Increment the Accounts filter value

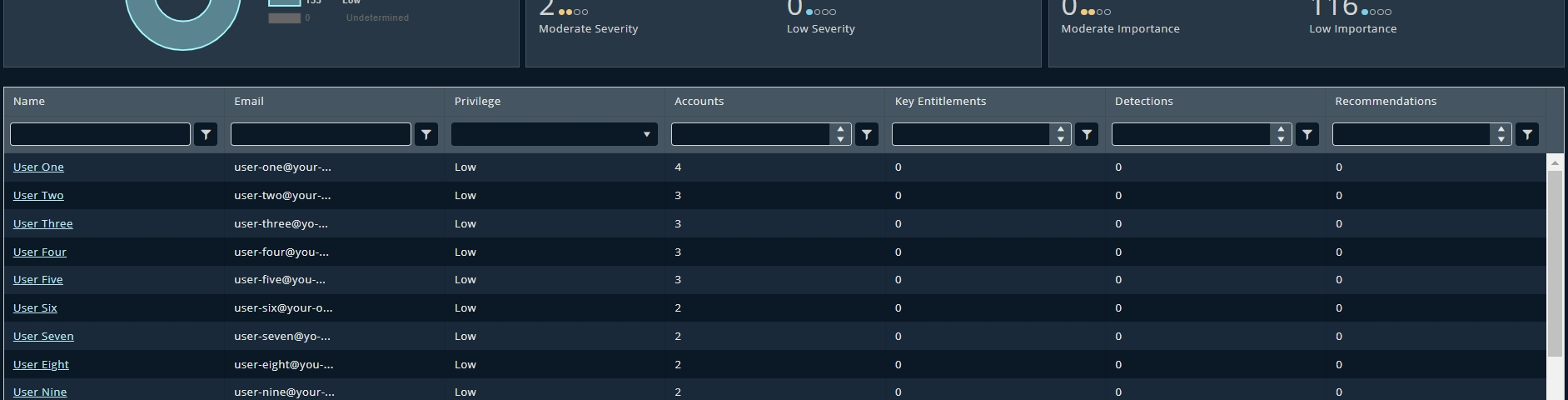840,129
